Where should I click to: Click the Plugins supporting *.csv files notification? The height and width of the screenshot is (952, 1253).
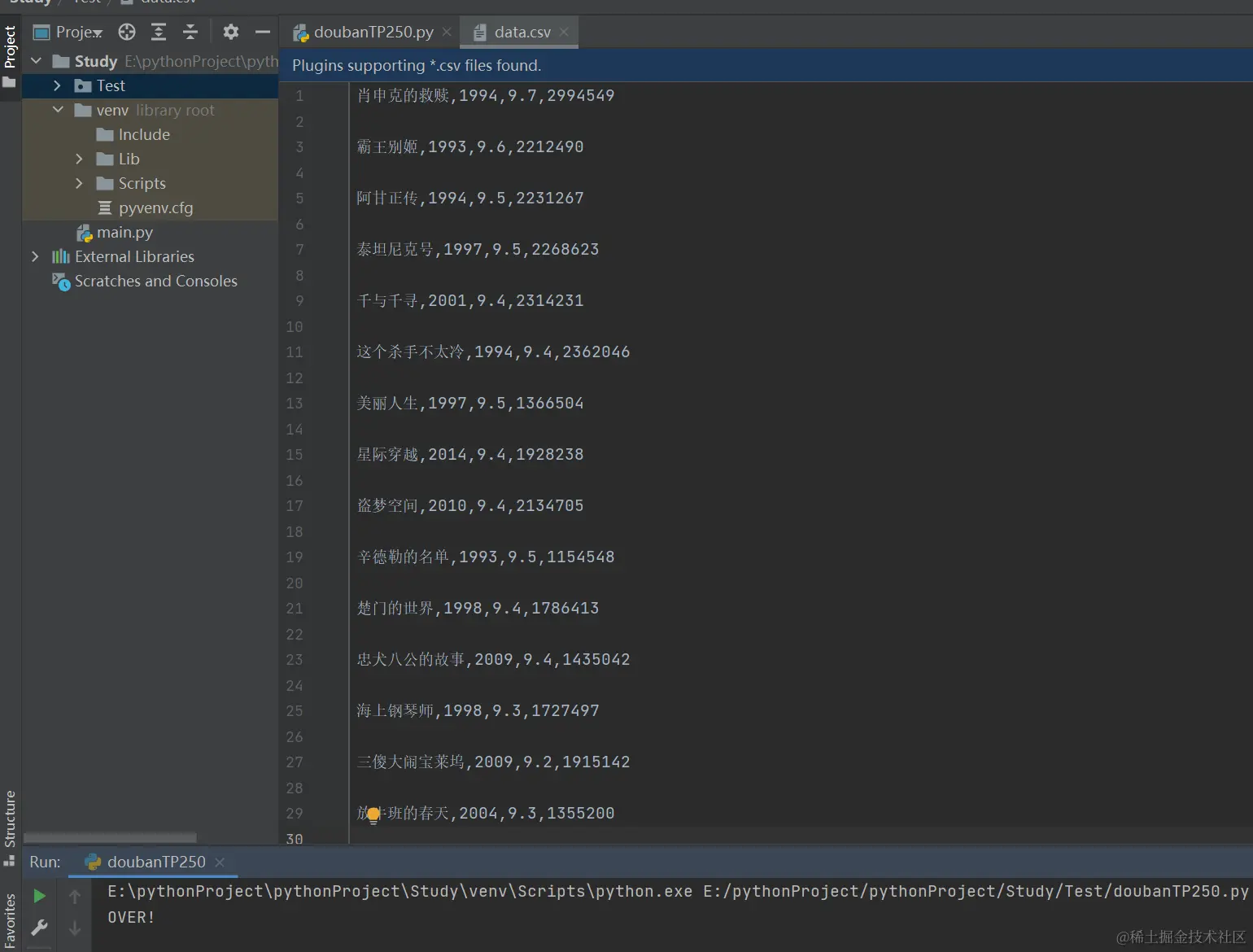[x=417, y=65]
